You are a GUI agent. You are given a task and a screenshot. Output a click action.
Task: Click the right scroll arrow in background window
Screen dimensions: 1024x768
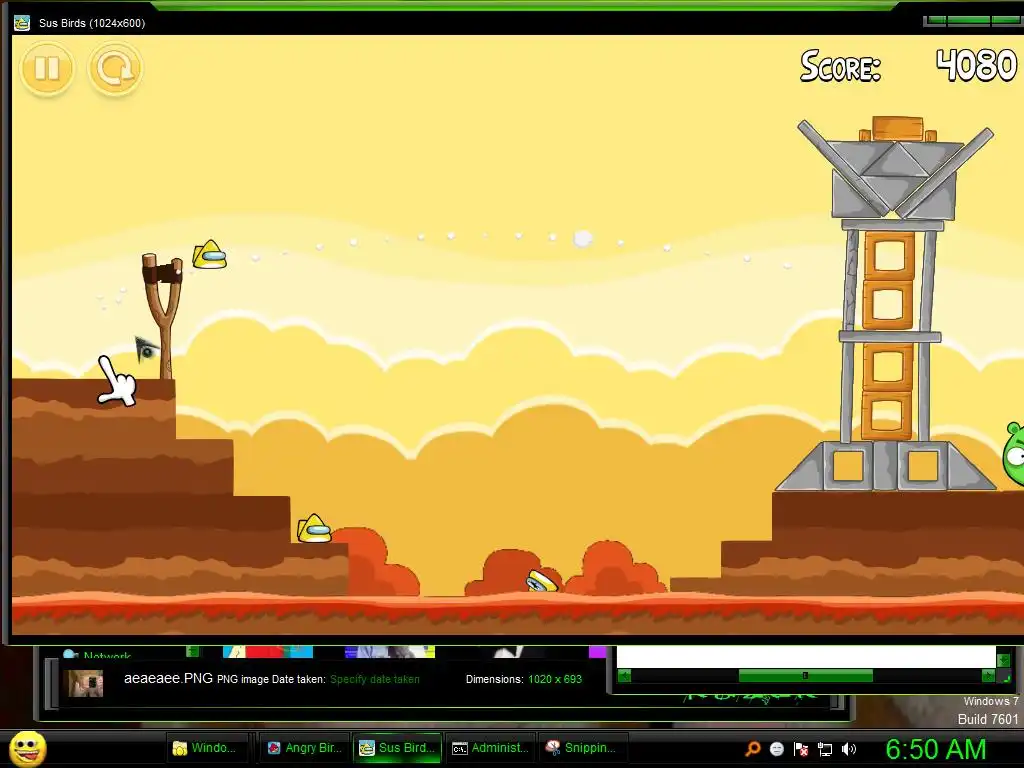coord(988,676)
